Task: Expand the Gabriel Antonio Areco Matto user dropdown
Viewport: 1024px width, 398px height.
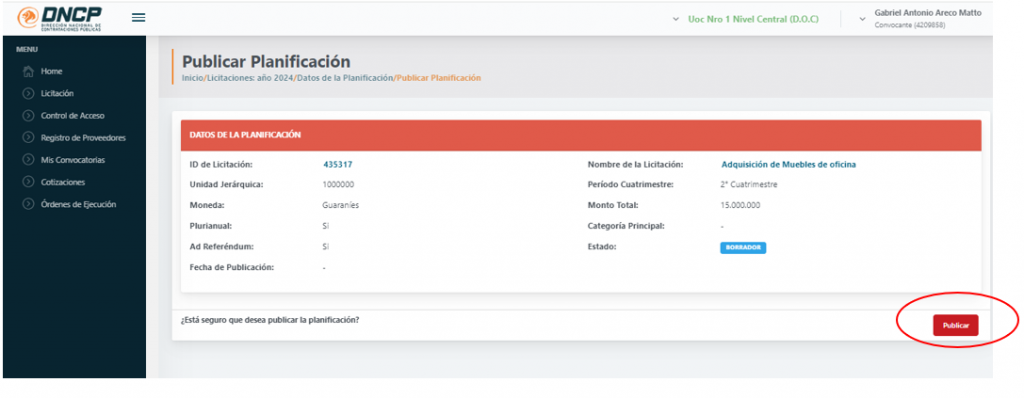Action: point(921,18)
